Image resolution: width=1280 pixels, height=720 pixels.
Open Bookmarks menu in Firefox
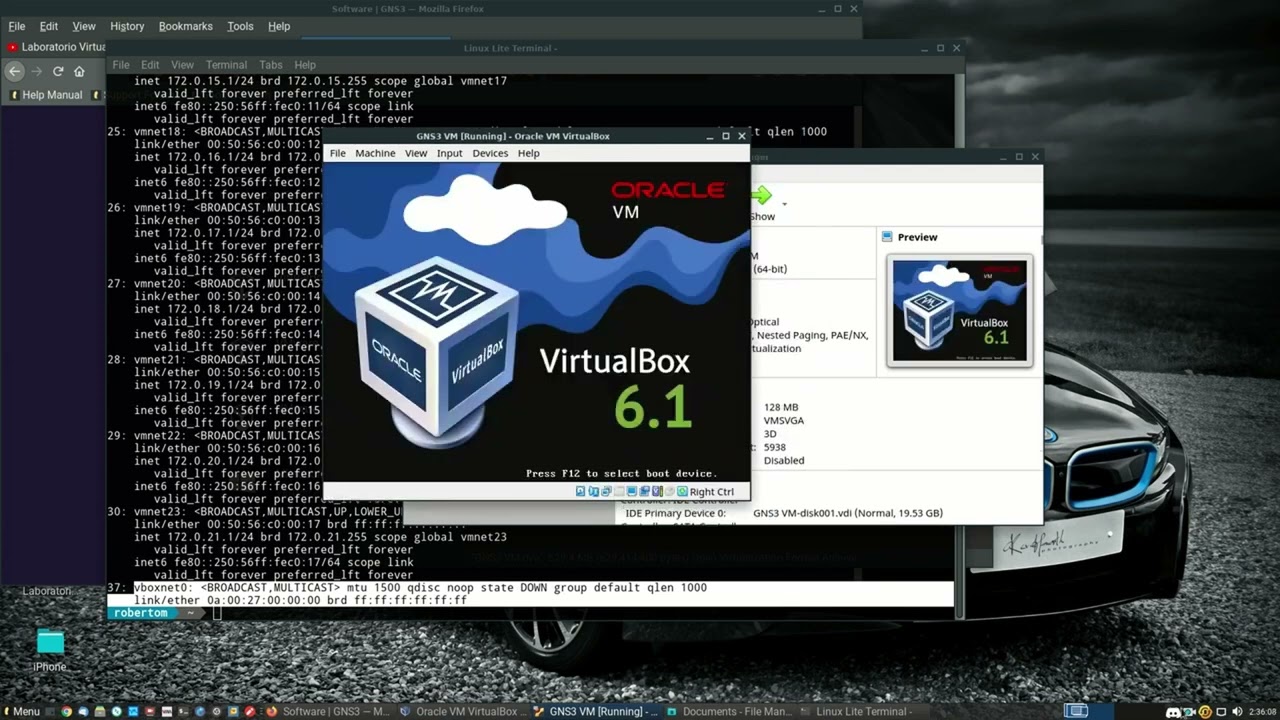pyautogui.click(x=186, y=26)
